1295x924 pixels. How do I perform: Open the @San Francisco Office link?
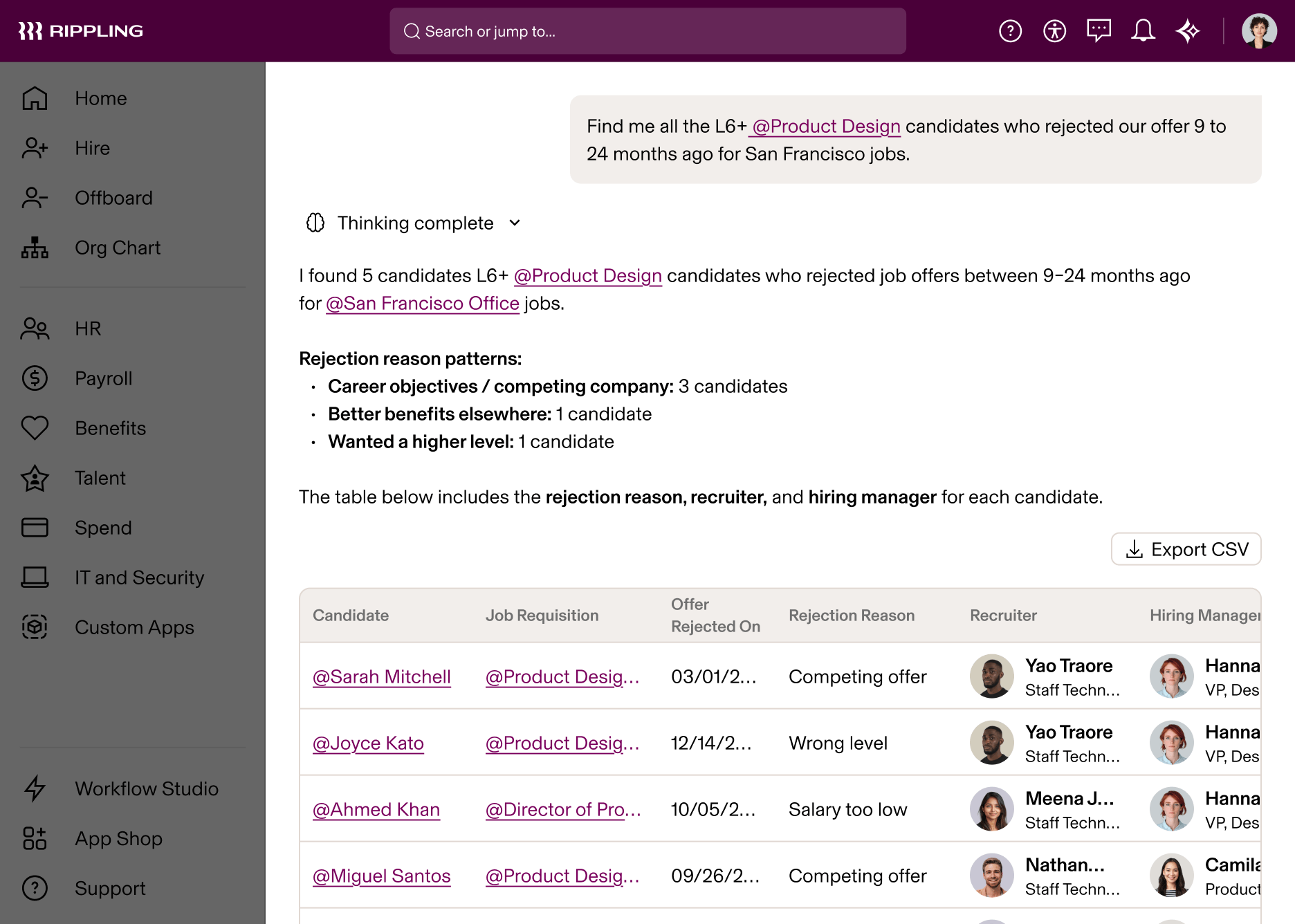tap(423, 304)
